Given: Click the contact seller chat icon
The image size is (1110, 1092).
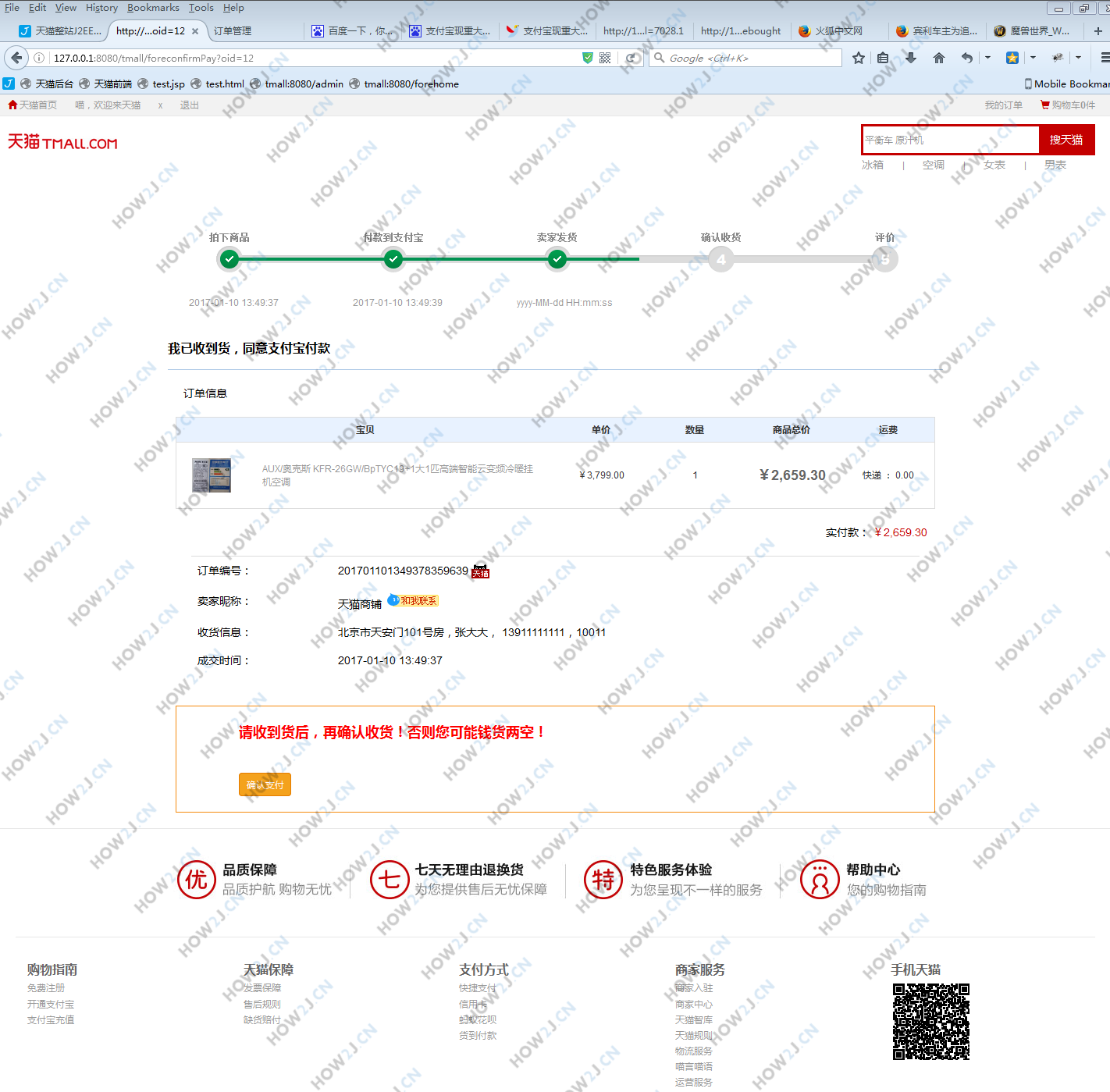Looking at the screenshot, I should click(413, 600).
